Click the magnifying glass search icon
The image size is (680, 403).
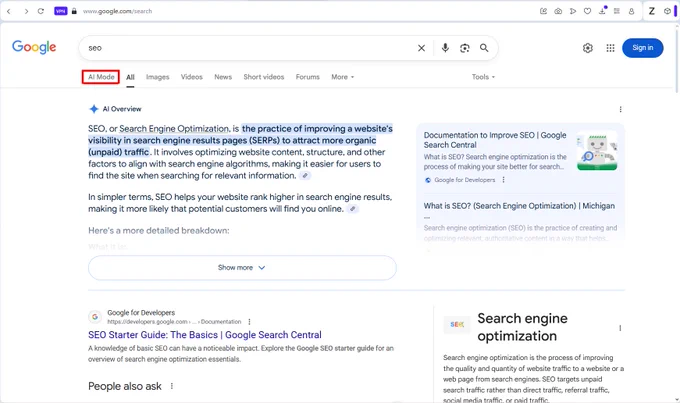pyautogui.click(x=484, y=48)
